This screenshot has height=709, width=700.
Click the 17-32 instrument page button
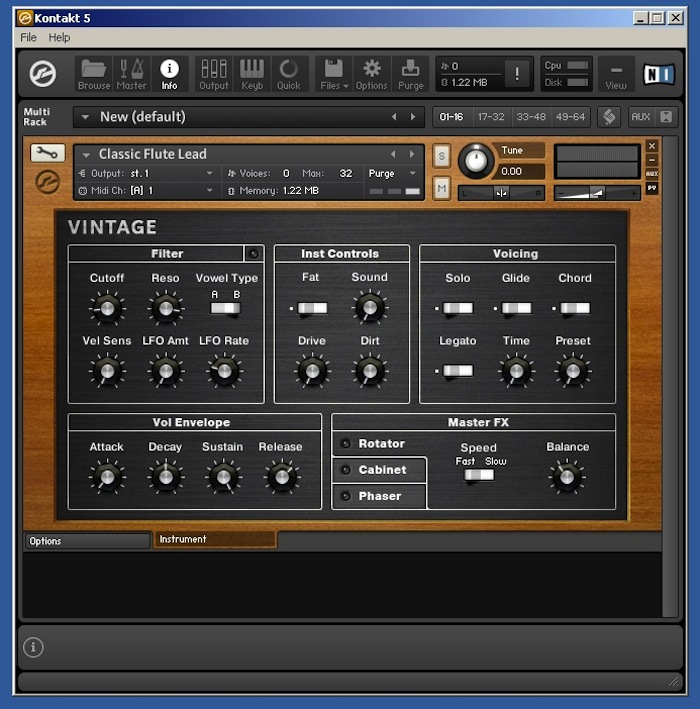coord(491,117)
